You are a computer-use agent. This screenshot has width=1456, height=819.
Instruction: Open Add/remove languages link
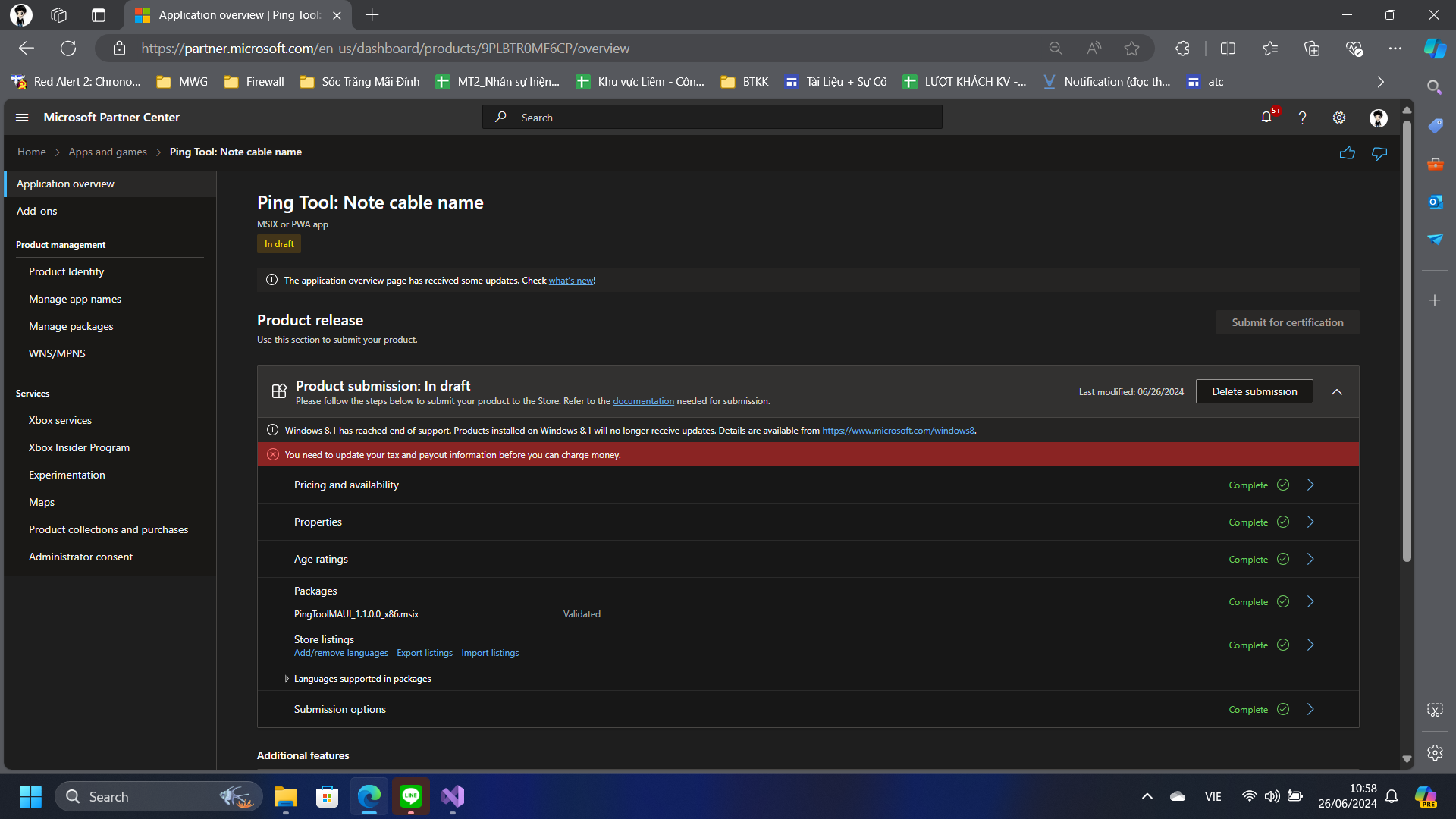[x=341, y=653]
